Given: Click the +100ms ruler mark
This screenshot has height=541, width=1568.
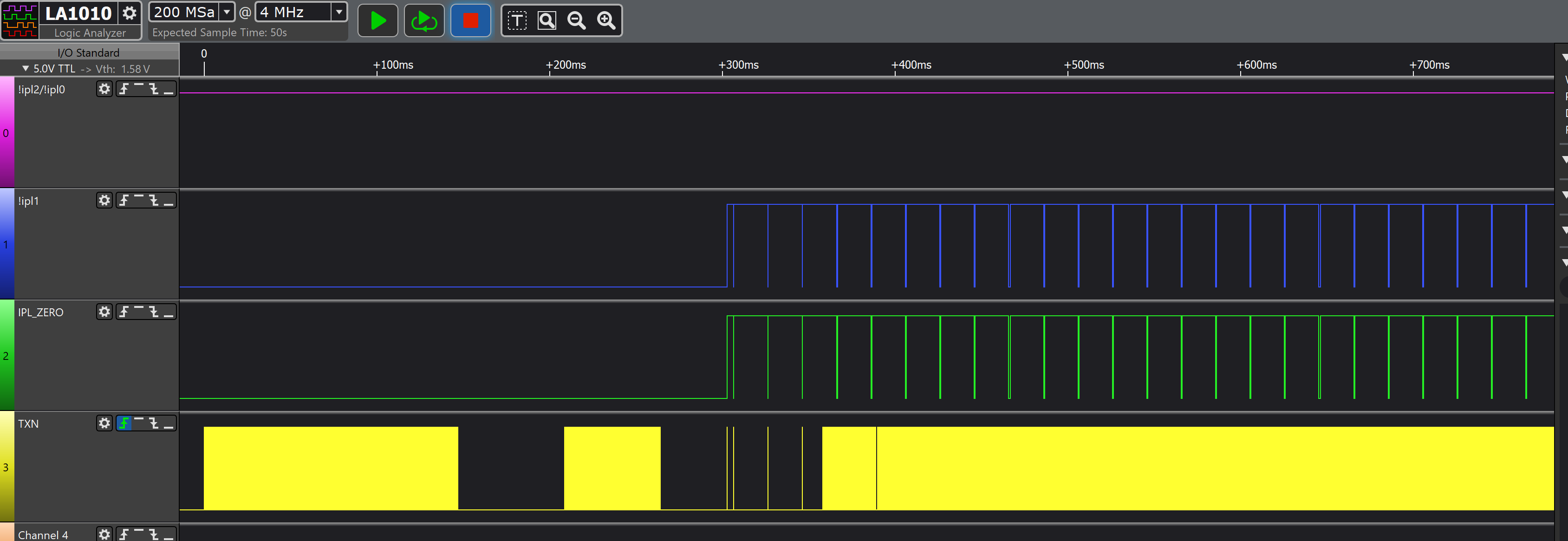Looking at the screenshot, I should (x=393, y=65).
